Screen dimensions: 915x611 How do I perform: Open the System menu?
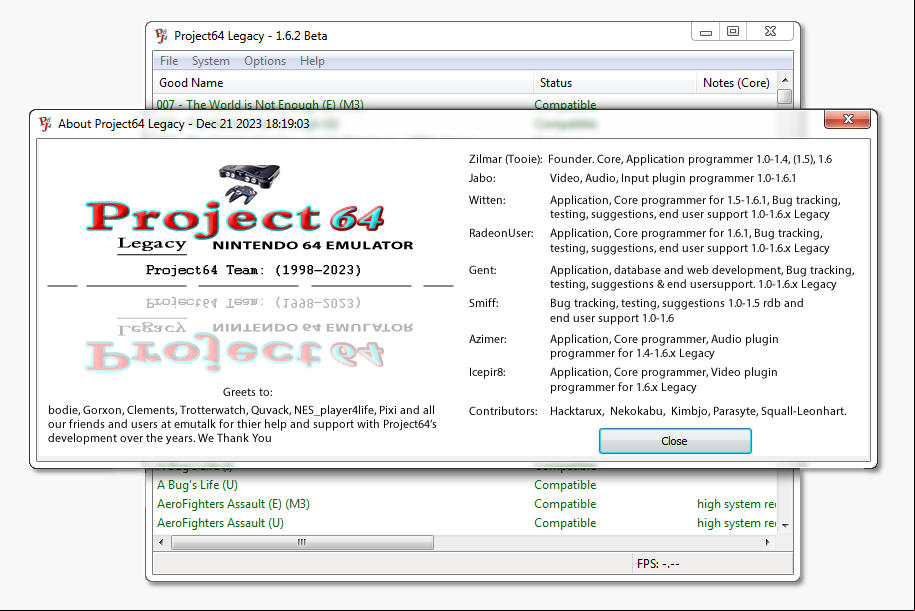(x=211, y=61)
